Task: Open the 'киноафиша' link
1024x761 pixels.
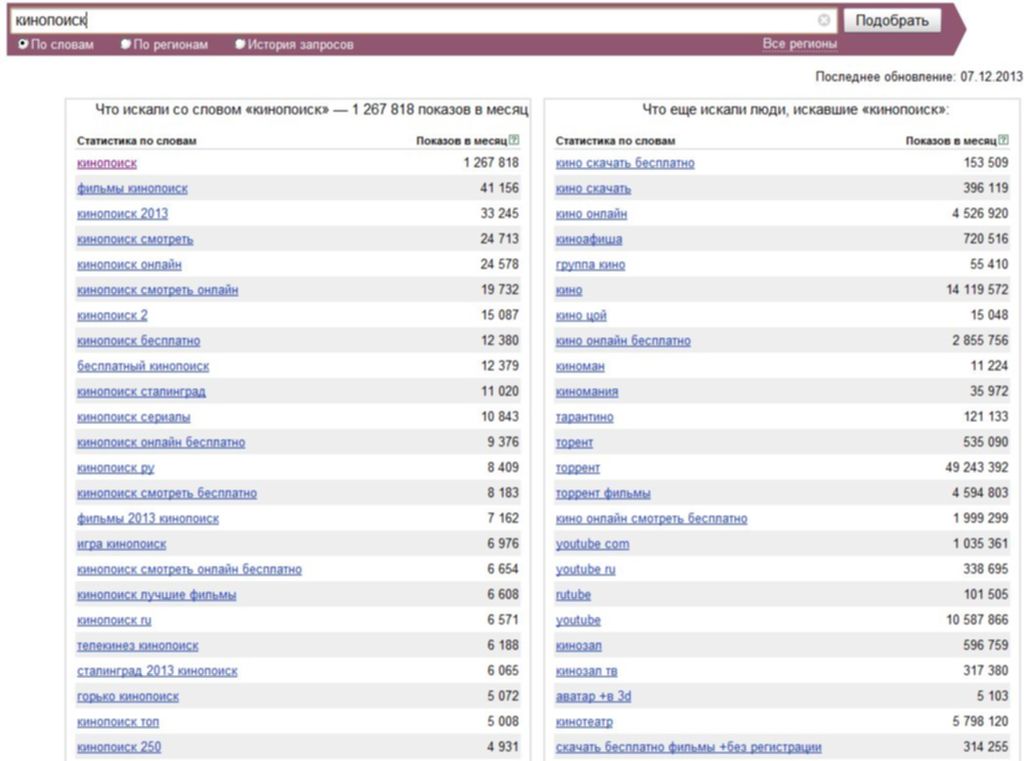Action: click(589, 240)
